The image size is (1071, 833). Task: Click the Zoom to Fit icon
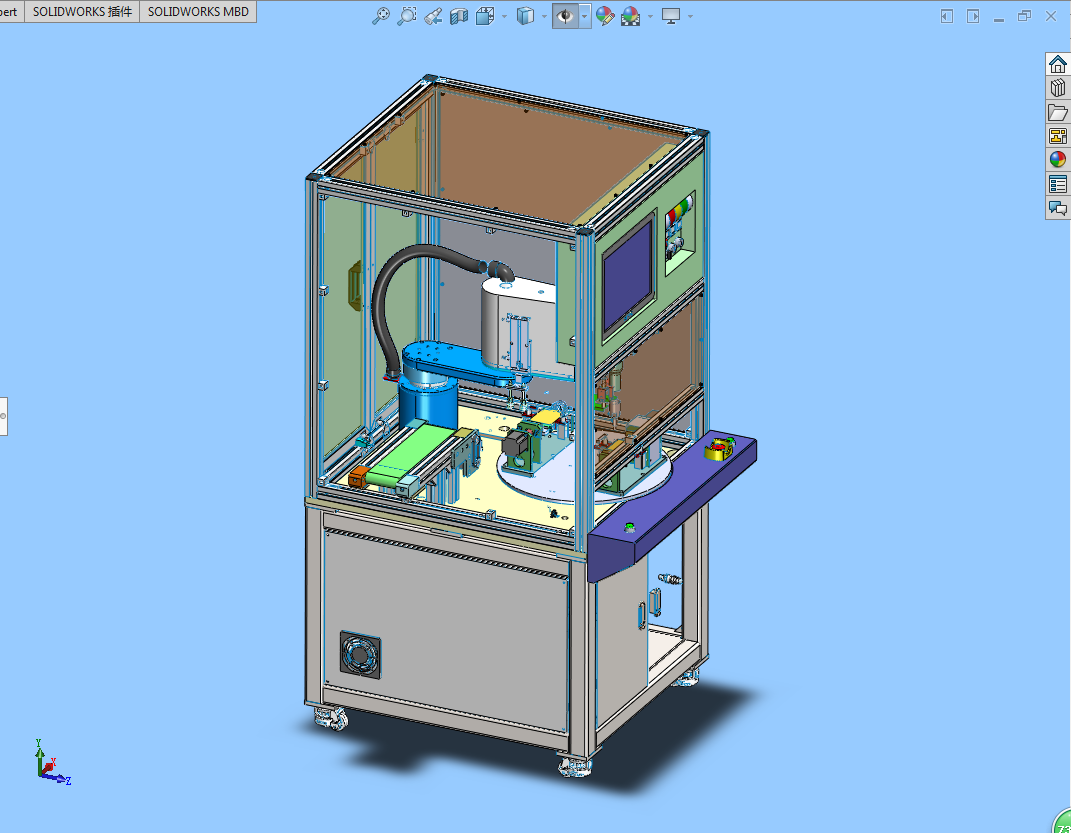pos(381,16)
